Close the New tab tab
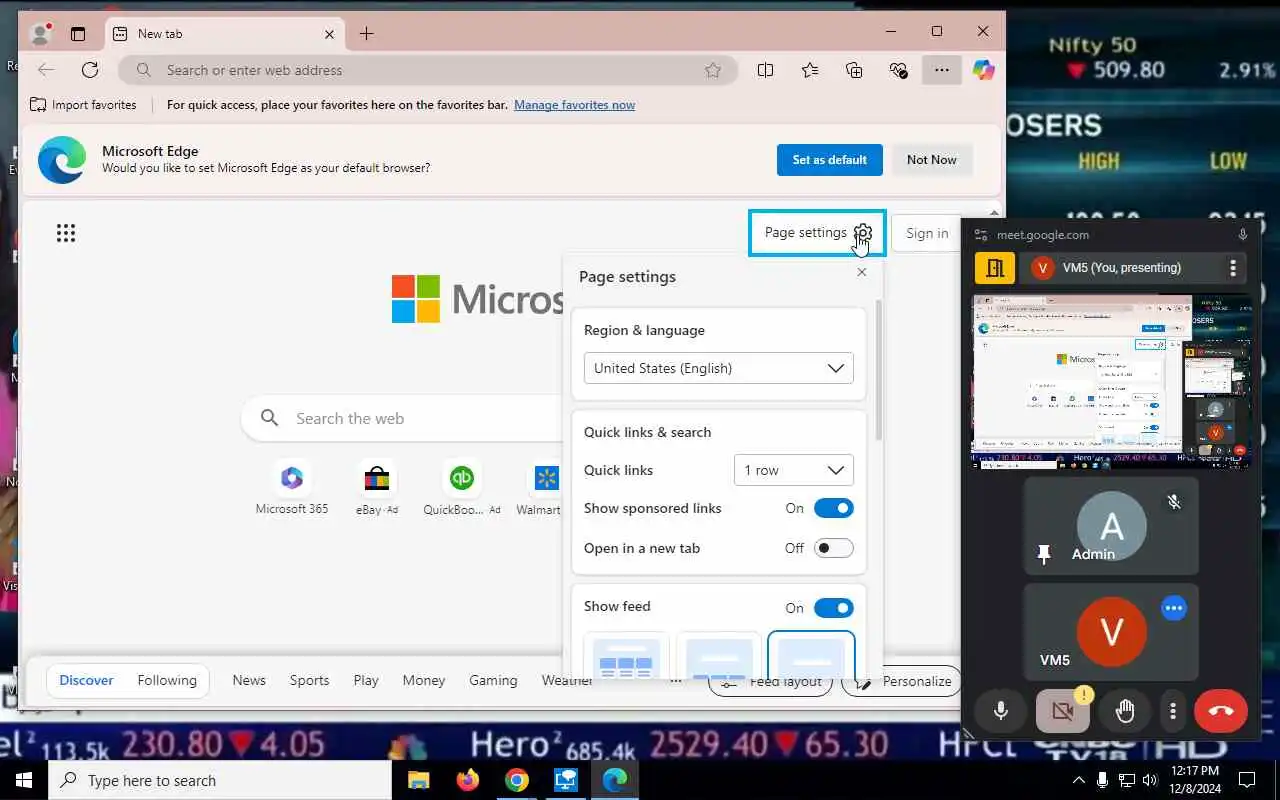Screen dimensions: 1280x800 [329, 34]
